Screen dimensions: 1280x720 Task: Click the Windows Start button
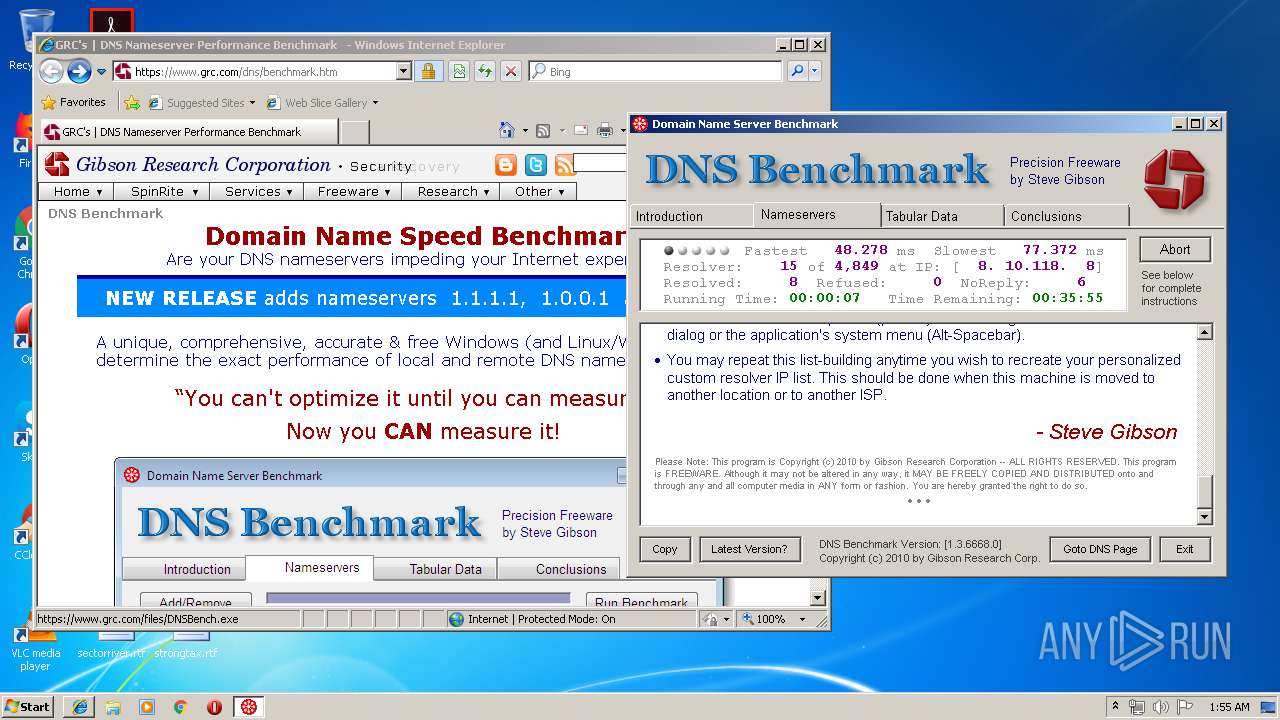click(x=27, y=706)
